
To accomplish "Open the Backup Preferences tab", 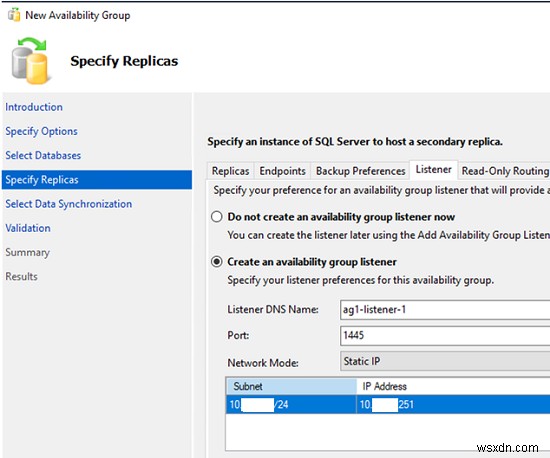I will 360,171.
